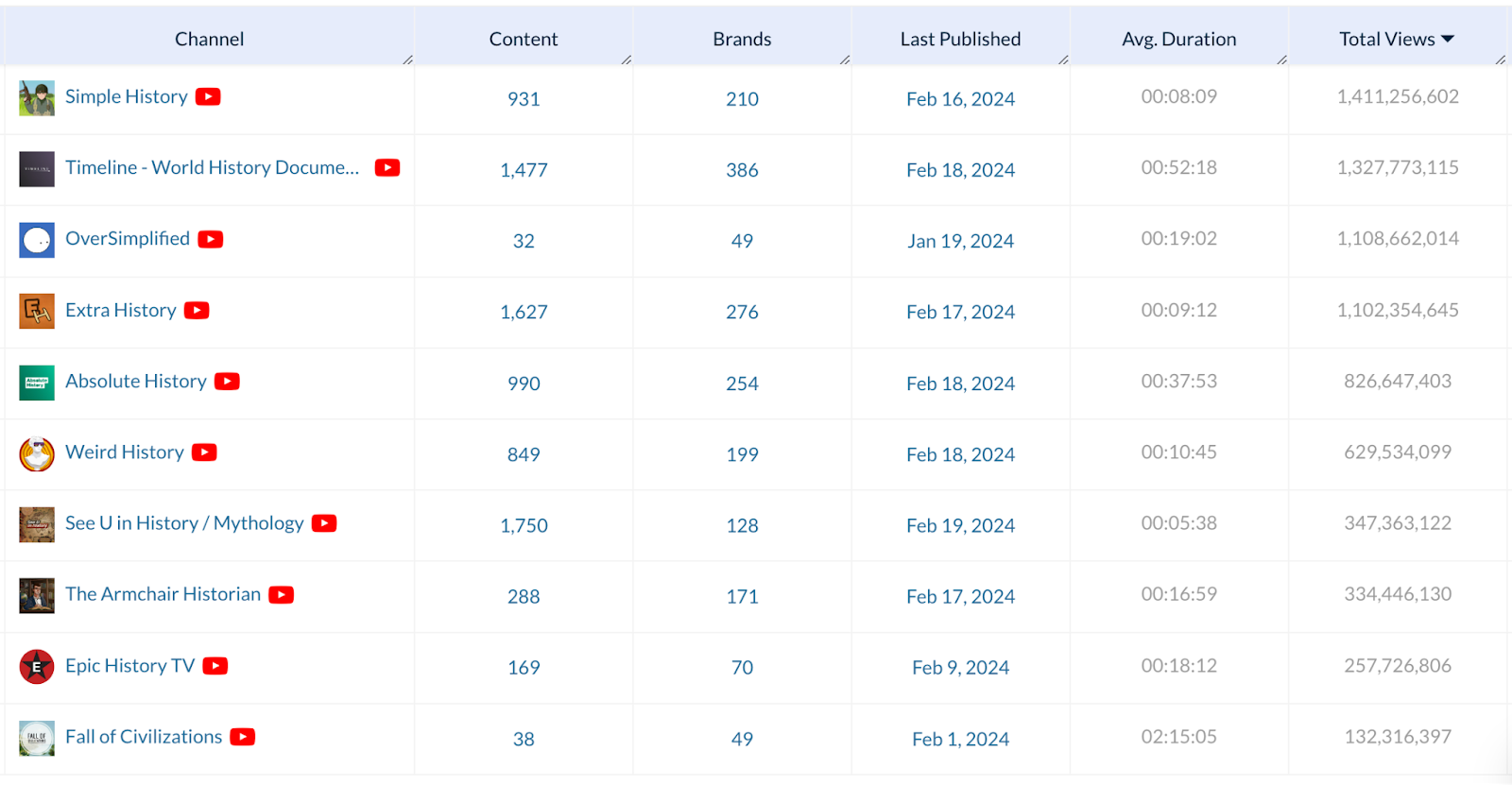The width and height of the screenshot is (1512, 785).
Task: Click the Feb 19, 2024 last published date
Action: 960,525
